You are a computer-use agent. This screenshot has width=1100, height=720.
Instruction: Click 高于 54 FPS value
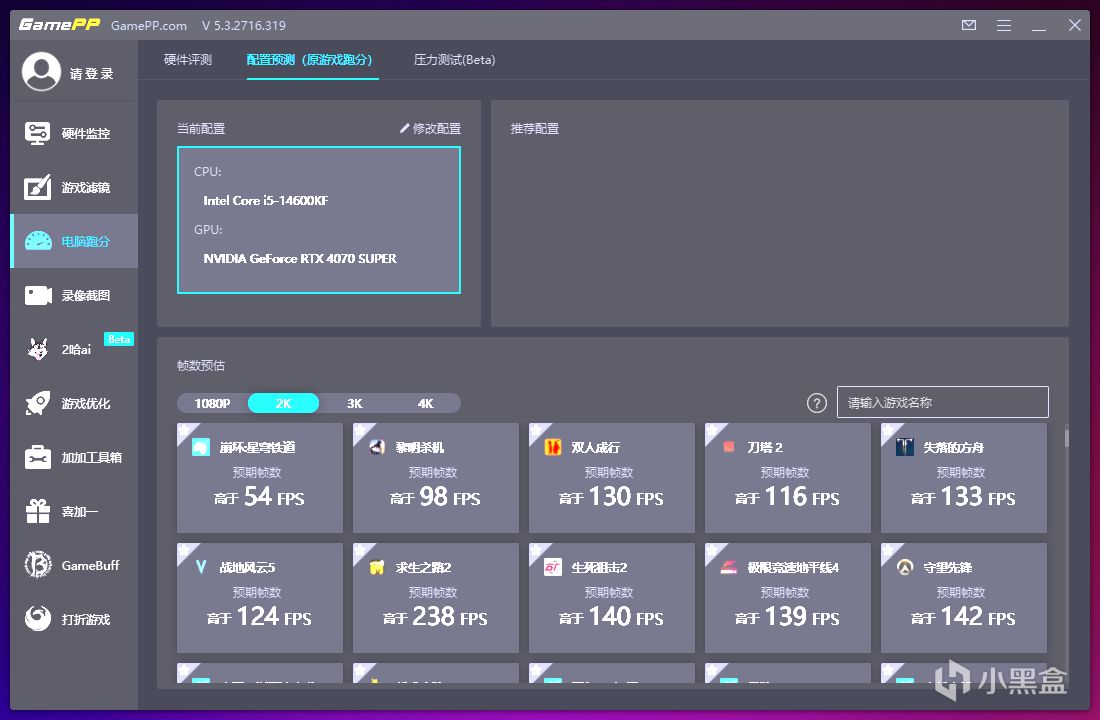259,497
